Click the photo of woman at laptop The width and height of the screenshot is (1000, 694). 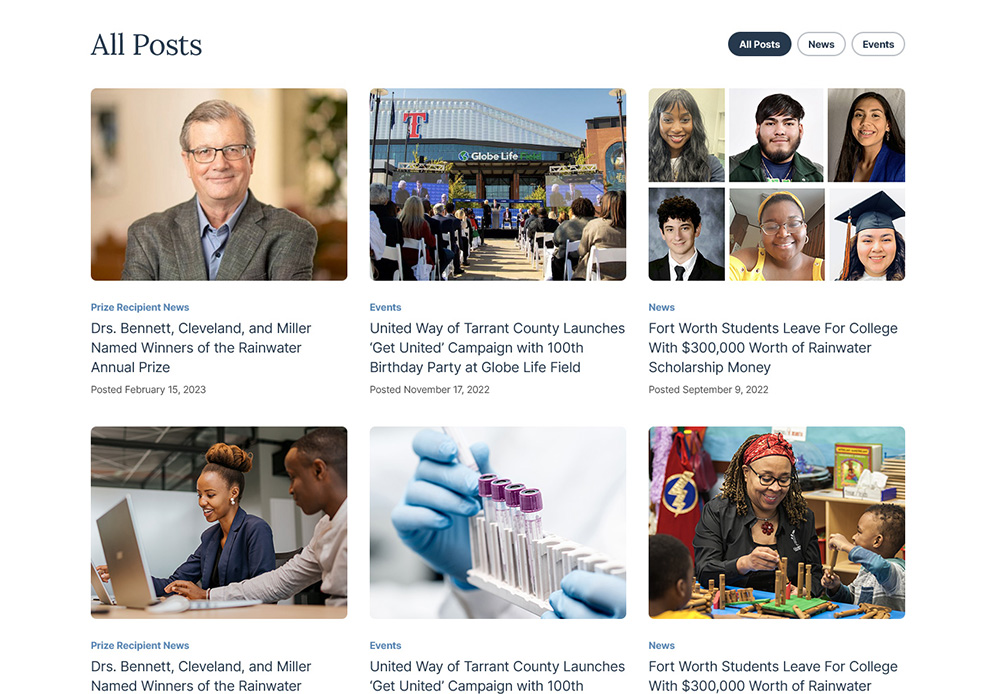tap(219, 522)
